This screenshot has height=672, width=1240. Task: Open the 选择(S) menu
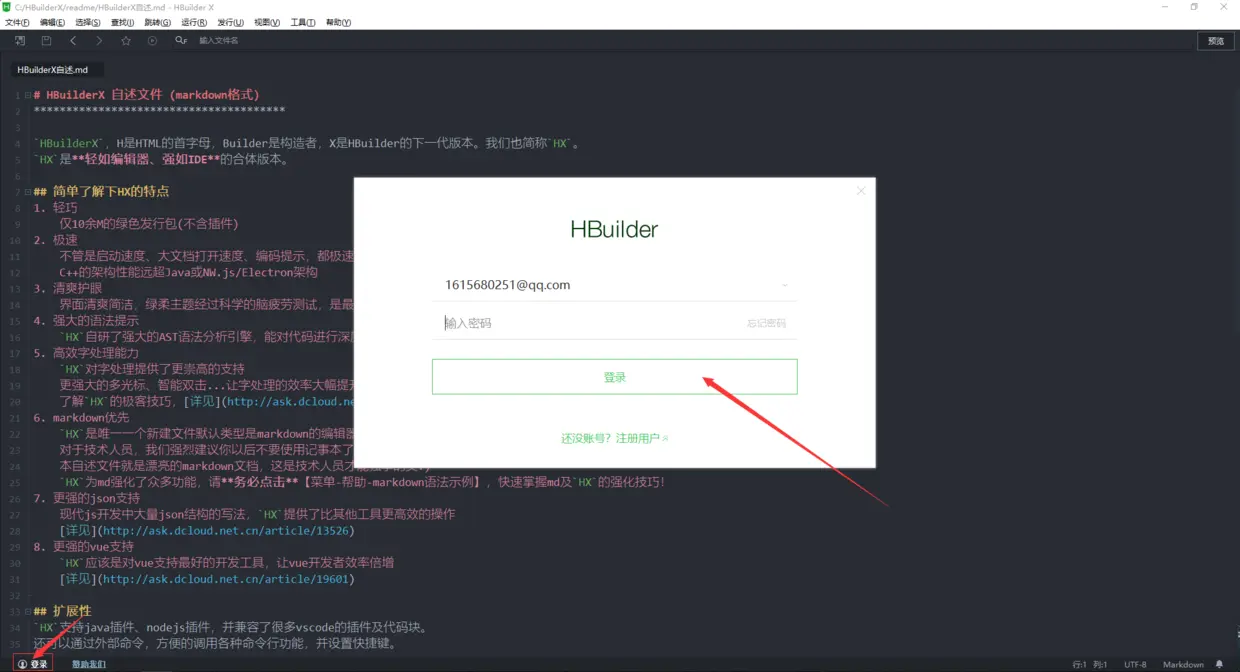click(88, 22)
